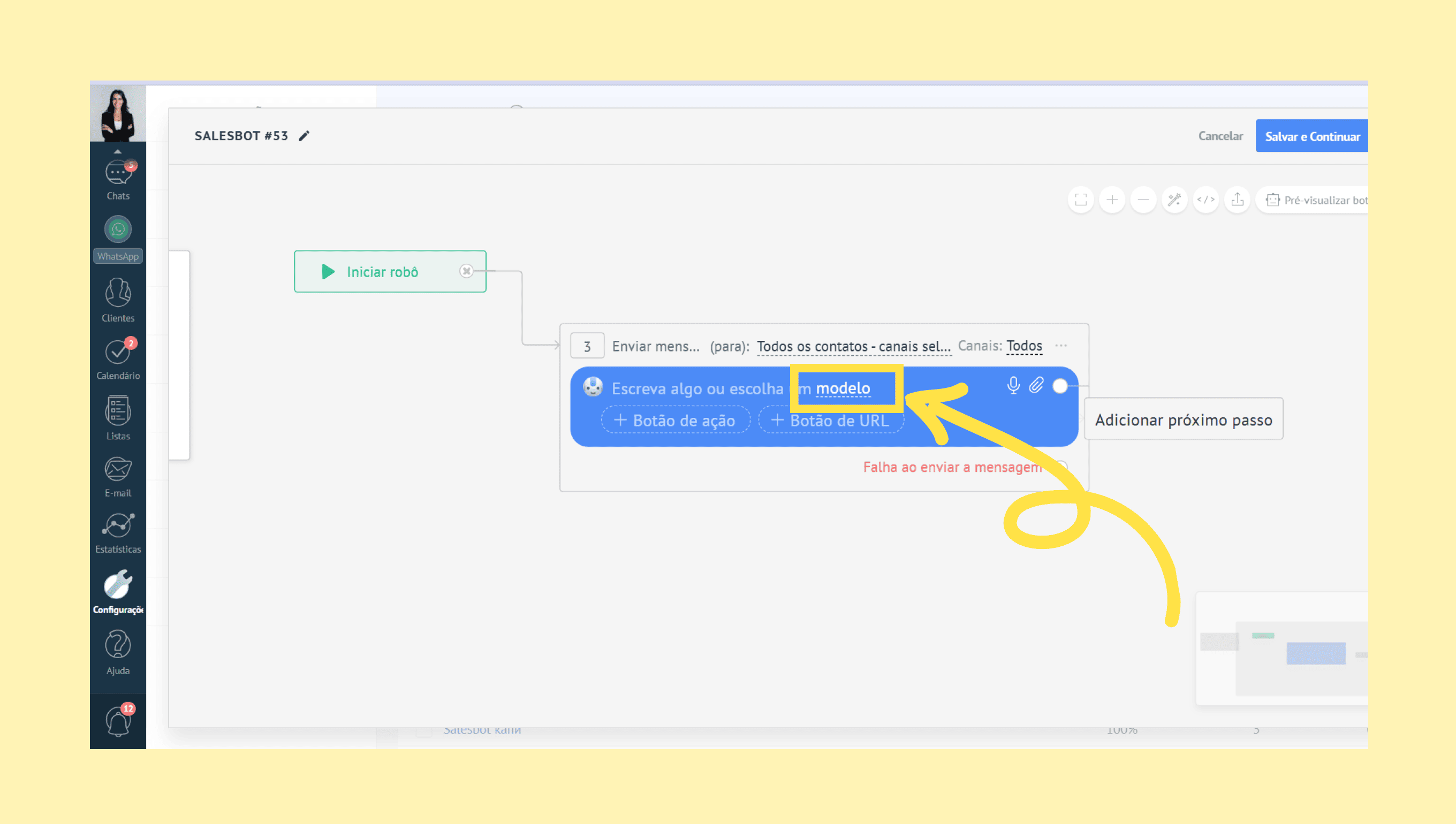Click the export share icon in toolbar
This screenshot has height=824, width=1456.
tap(1237, 200)
